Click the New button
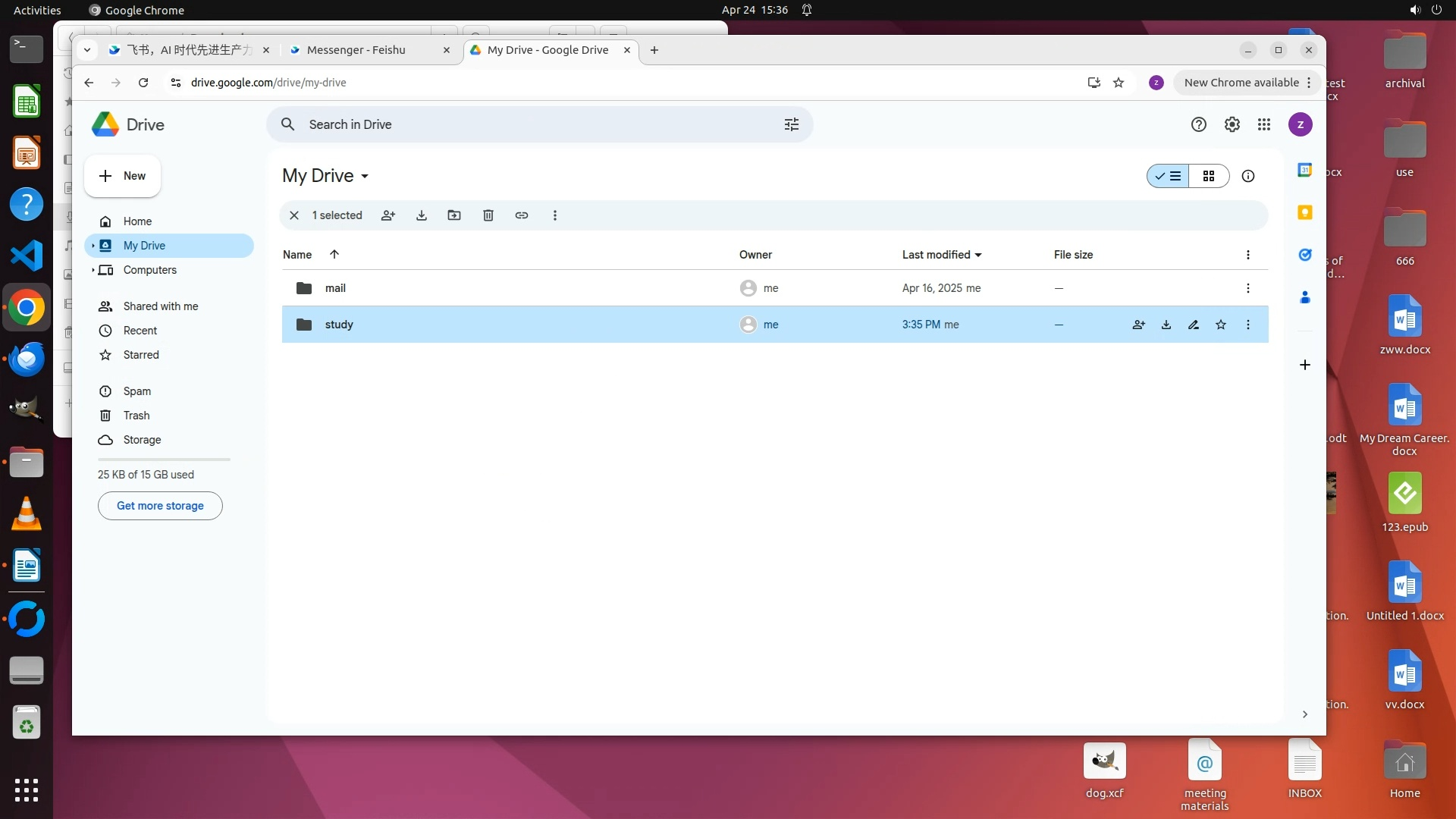Viewport: 1456px width, 819px height. [x=123, y=176]
